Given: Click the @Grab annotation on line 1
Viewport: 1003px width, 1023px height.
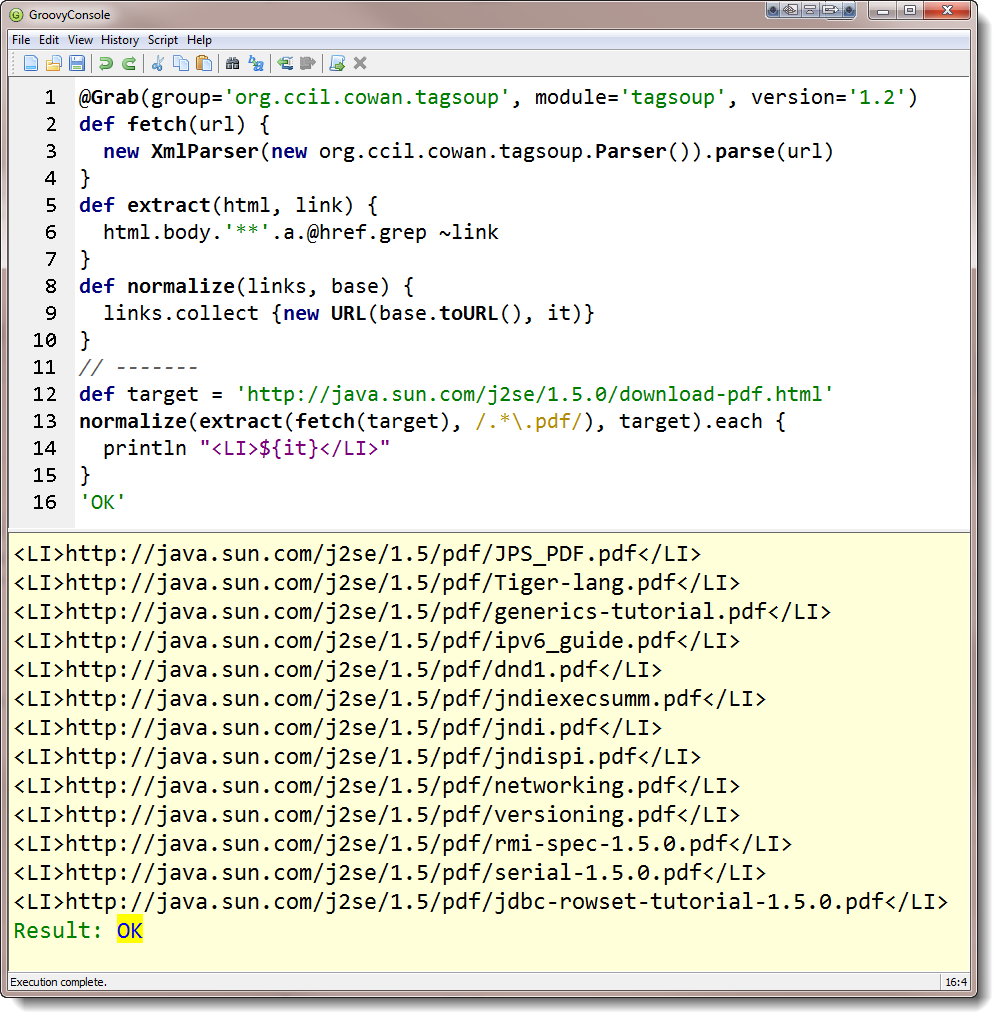Looking at the screenshot, I should coord(109,97).
